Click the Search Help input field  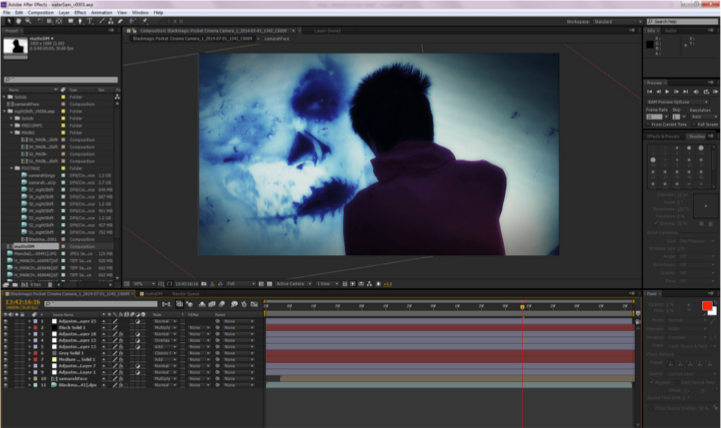click(682, 22)
